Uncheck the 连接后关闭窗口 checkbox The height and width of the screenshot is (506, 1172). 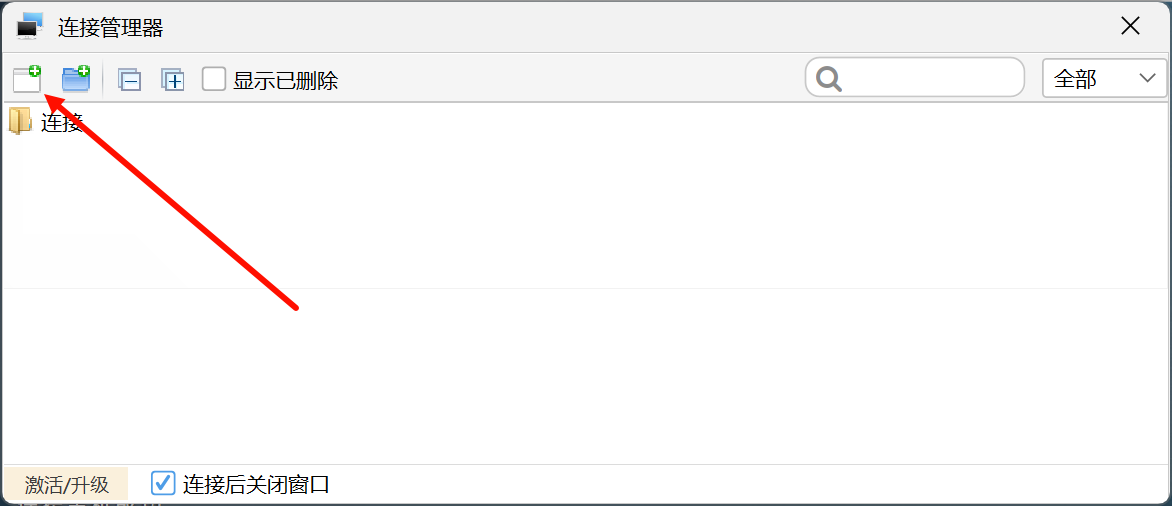163,484
